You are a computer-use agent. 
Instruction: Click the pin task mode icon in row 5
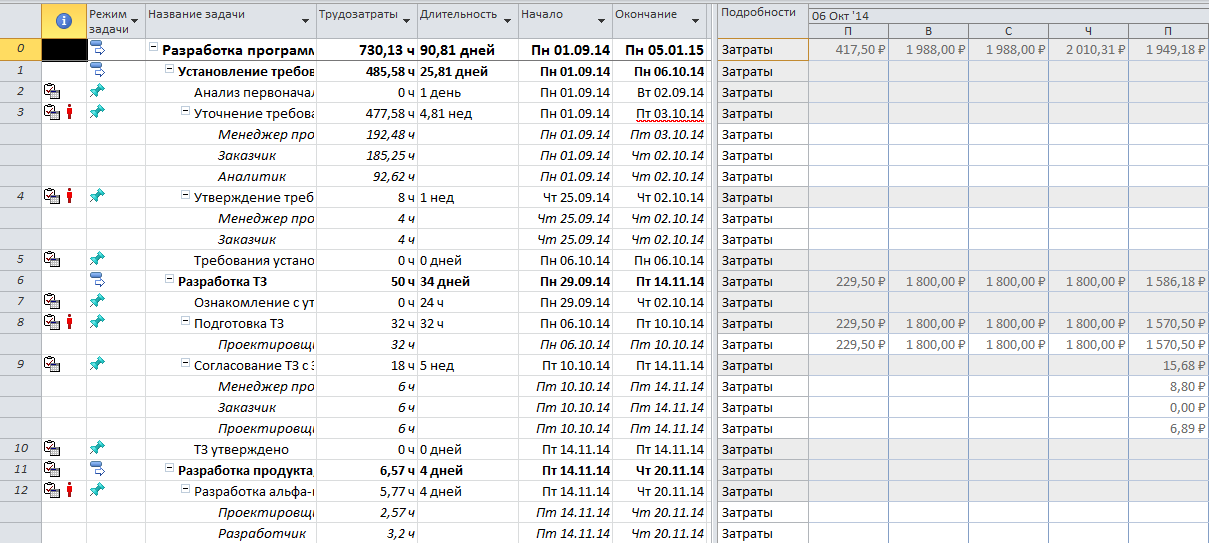click(97, 260)
